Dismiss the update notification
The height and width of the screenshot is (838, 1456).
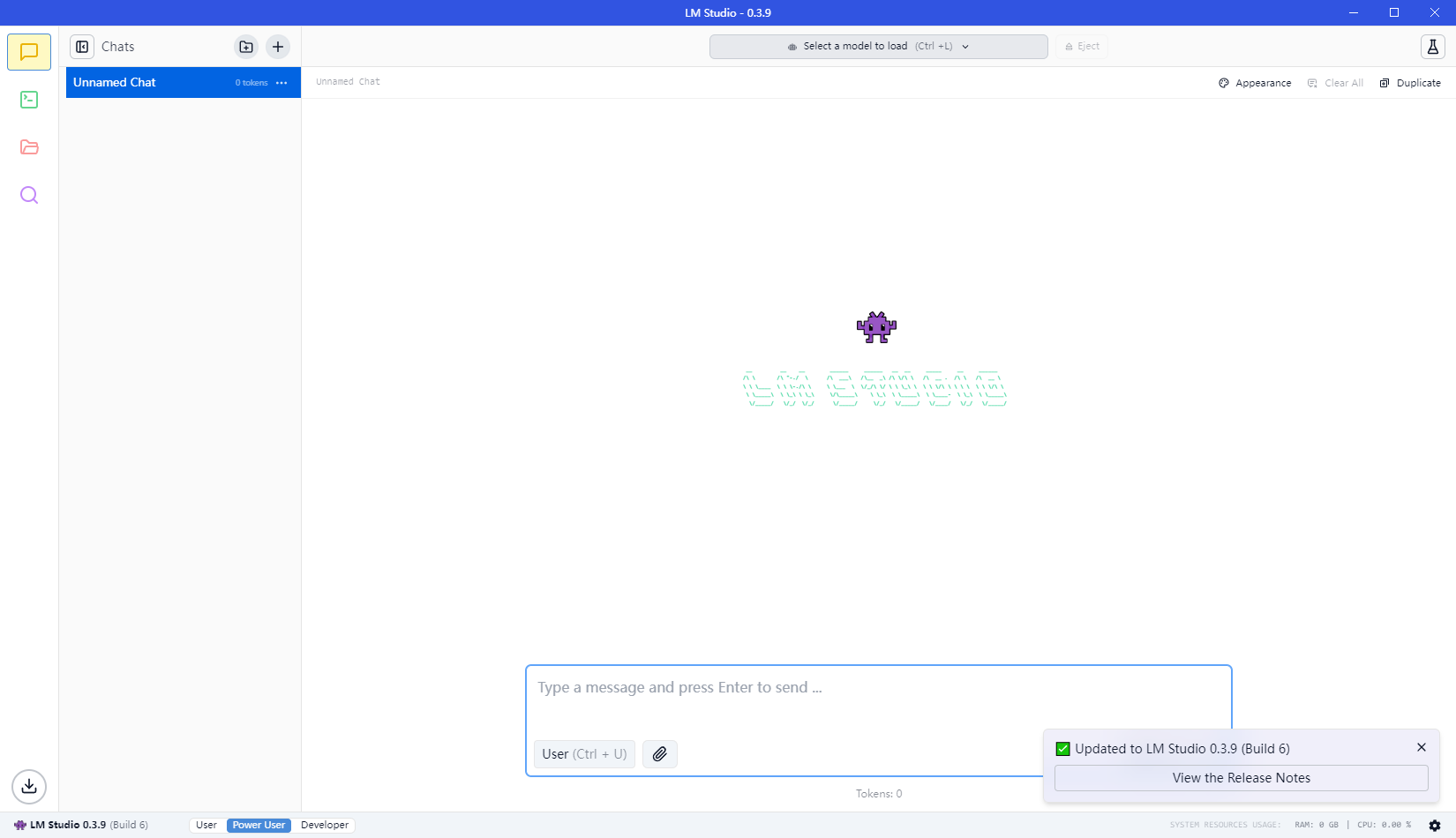[1422, 747]
